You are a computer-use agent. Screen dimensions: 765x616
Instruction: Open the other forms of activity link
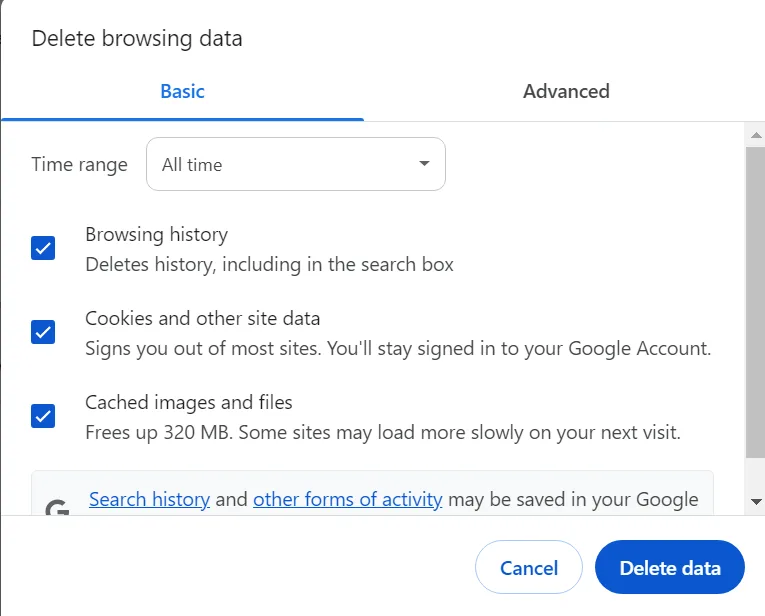click(x=347, y=499)
